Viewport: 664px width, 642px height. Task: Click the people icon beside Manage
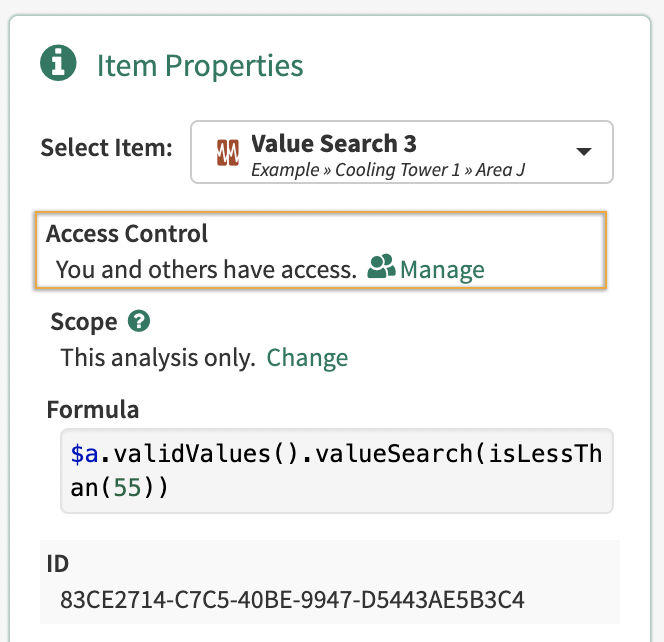point(381,268)
